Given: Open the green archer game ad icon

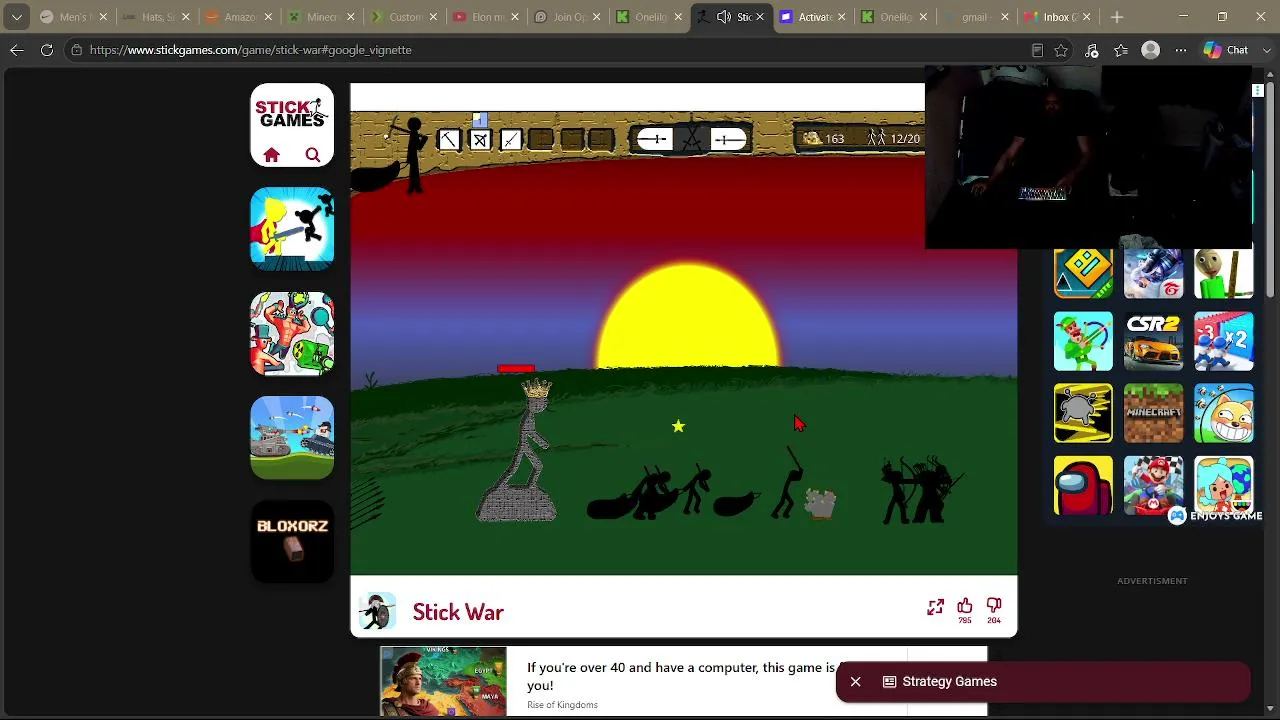Looking at the screenshot, I should [1083, 341].
